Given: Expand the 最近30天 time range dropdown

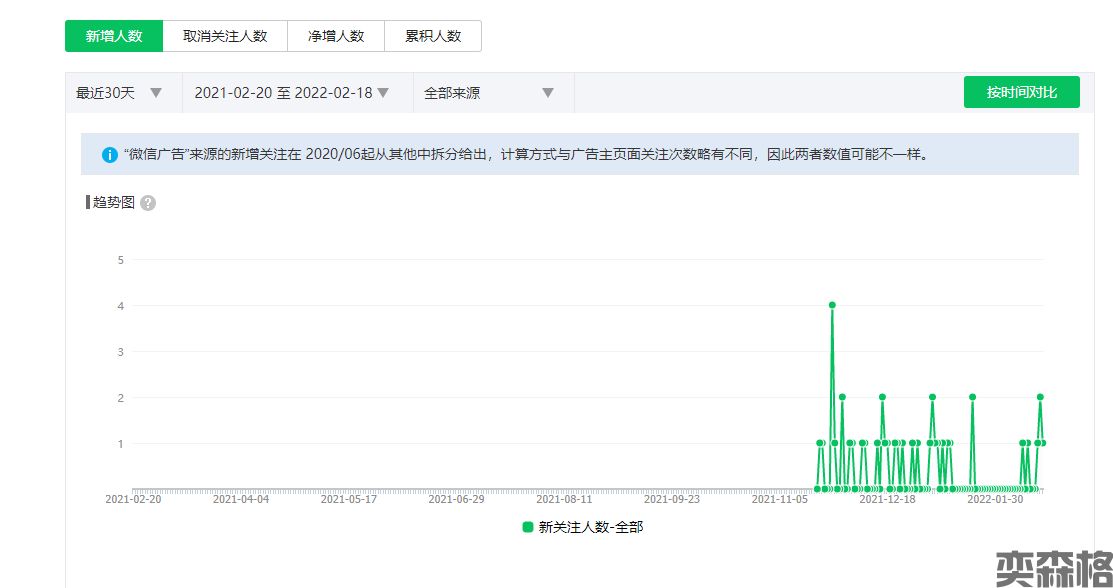Looking at the screenshot, I should [118, 93].
